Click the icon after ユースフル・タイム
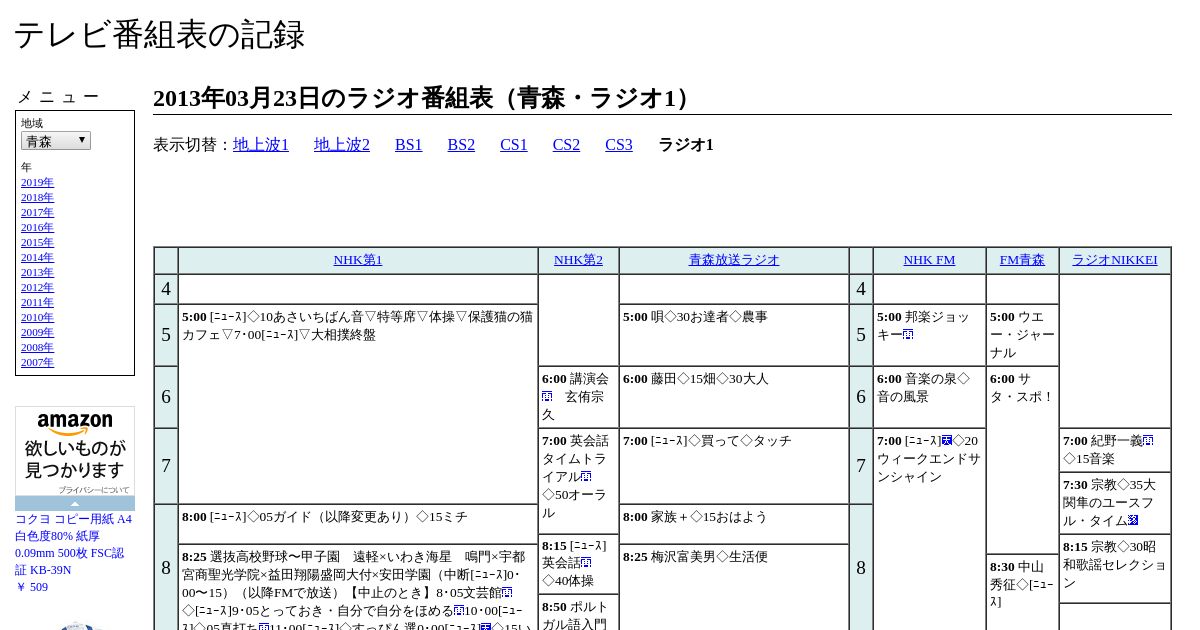Viewport: 1200px width, 630px height. 1133,521
